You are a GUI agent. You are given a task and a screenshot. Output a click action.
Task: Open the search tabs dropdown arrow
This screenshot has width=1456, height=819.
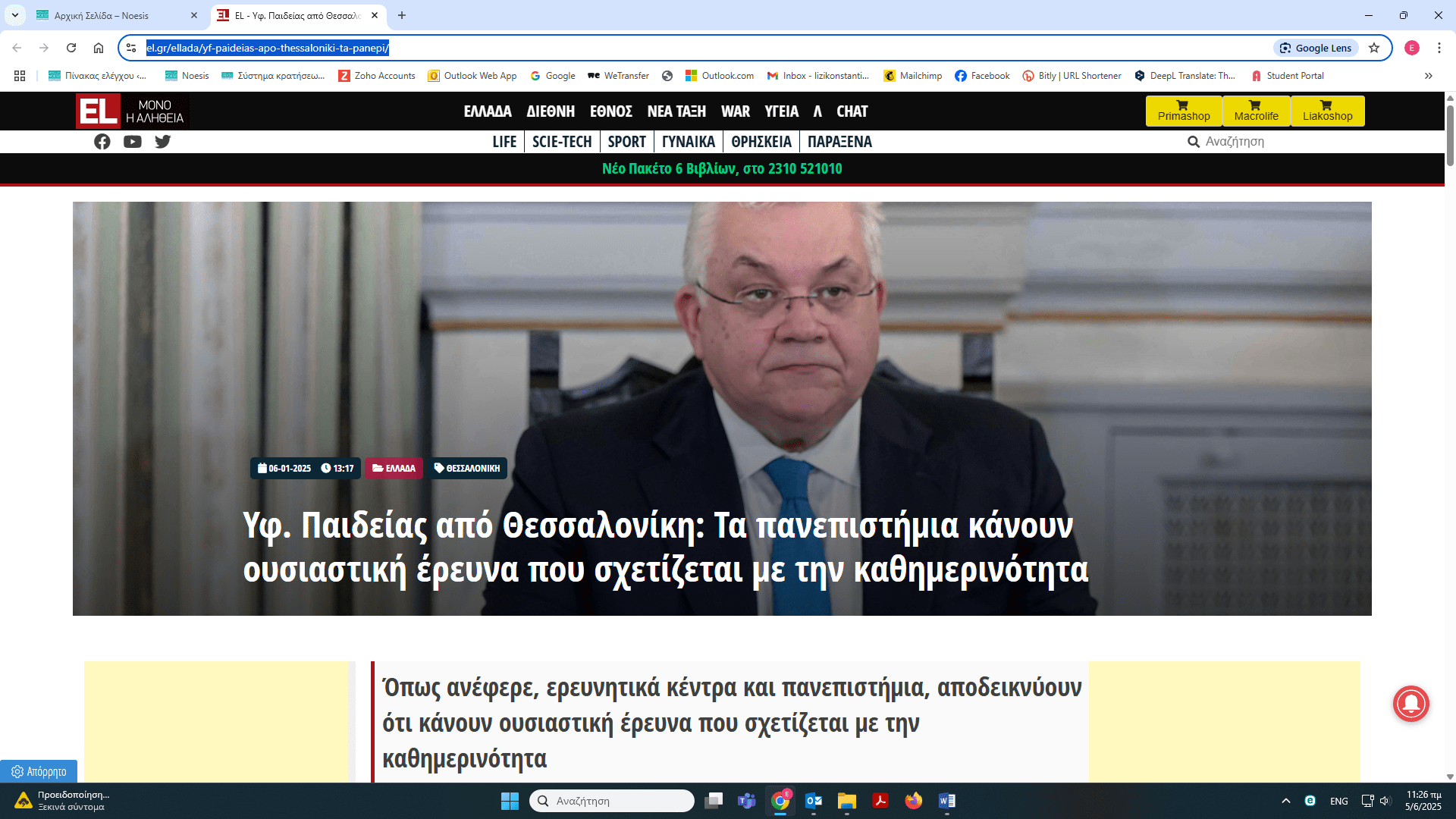click(14, 15)
